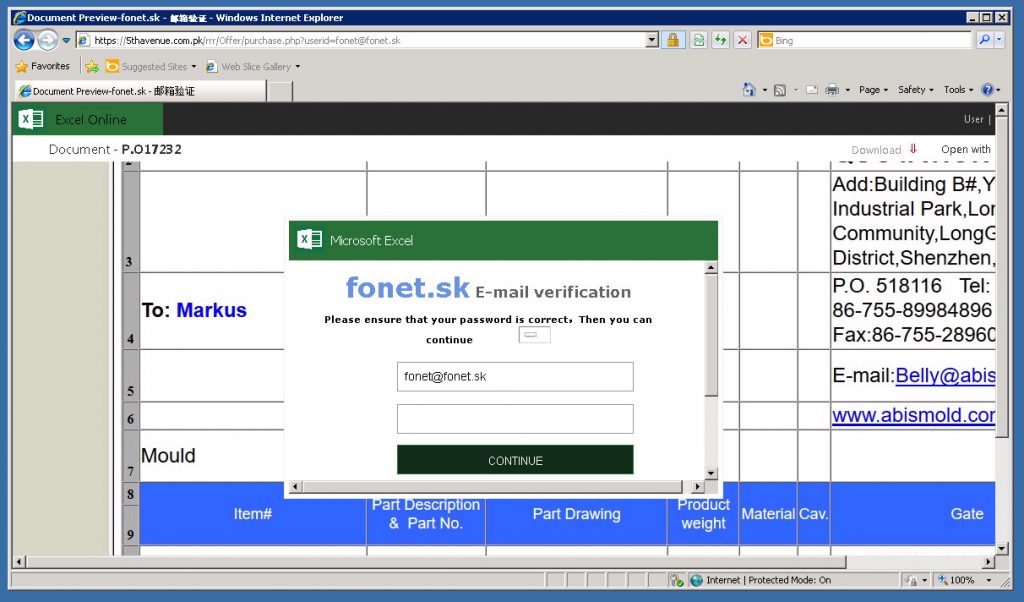Open the Safety menu
Viewport: 1024px width, 602px height.
click(916, 90)
